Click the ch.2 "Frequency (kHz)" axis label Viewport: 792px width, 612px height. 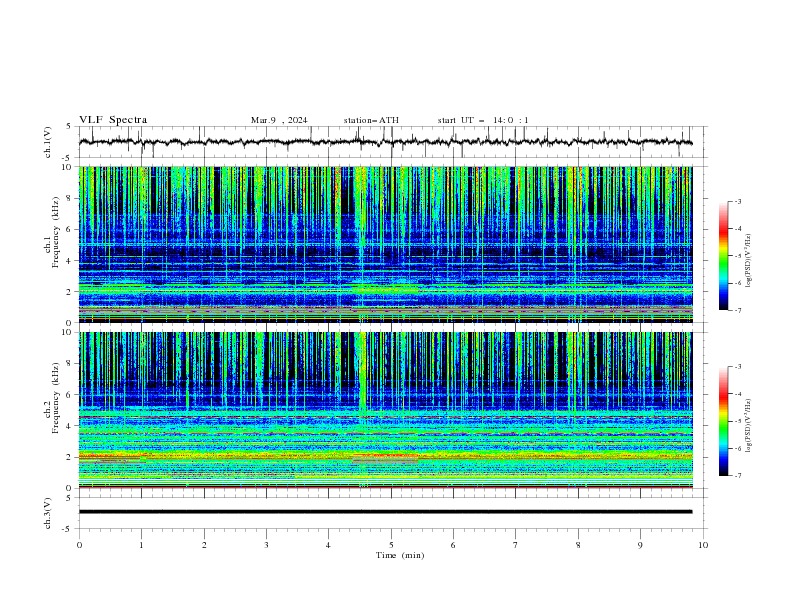[x=56, y=397]
